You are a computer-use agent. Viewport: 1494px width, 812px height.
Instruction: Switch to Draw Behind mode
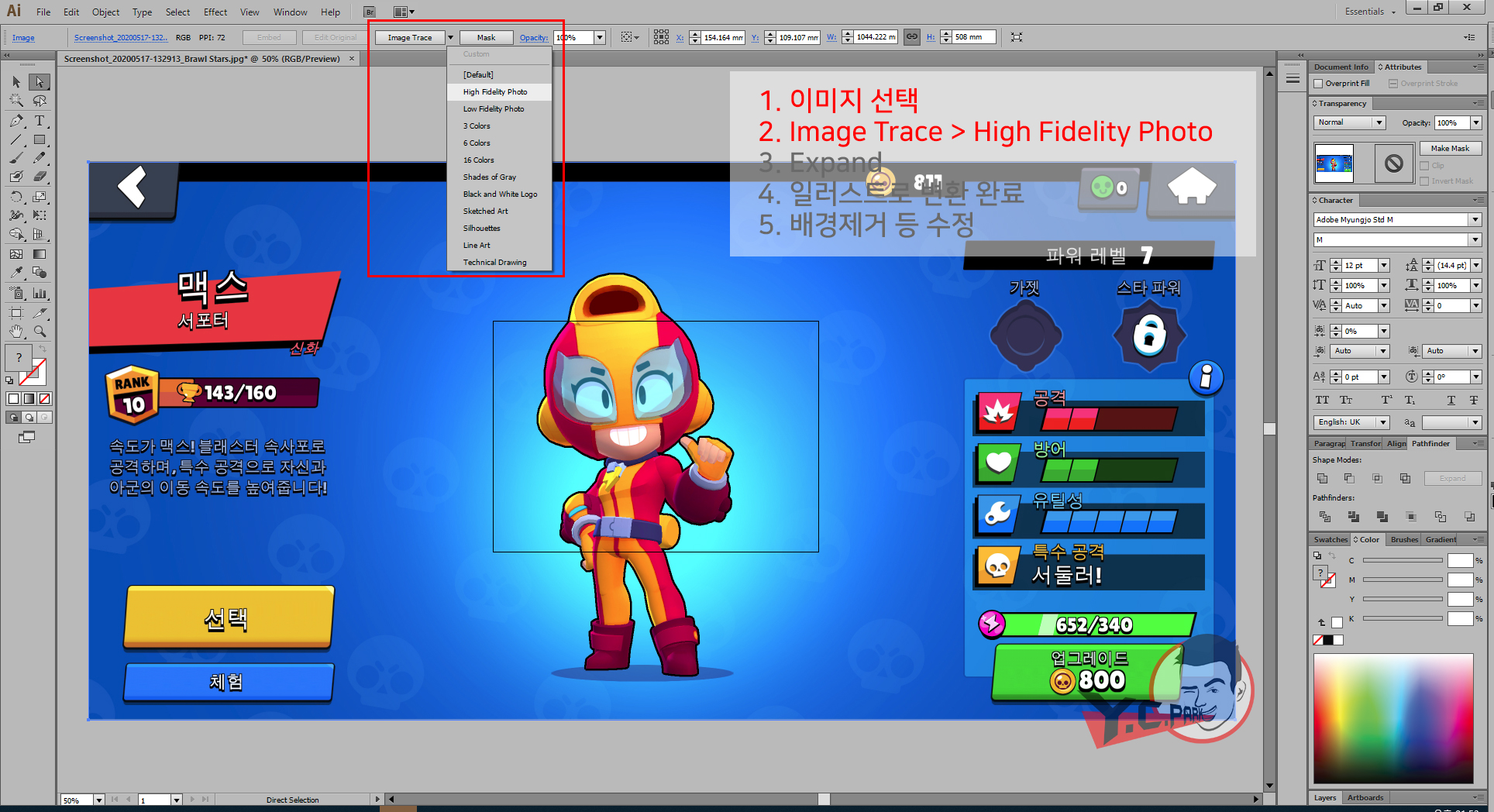[29, 417]
